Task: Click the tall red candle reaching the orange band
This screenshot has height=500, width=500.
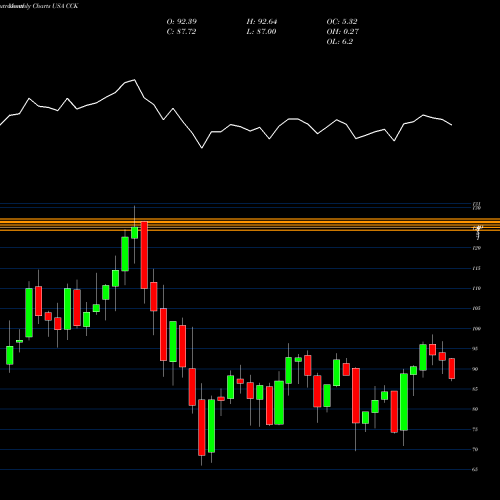Action: point(144,255)
